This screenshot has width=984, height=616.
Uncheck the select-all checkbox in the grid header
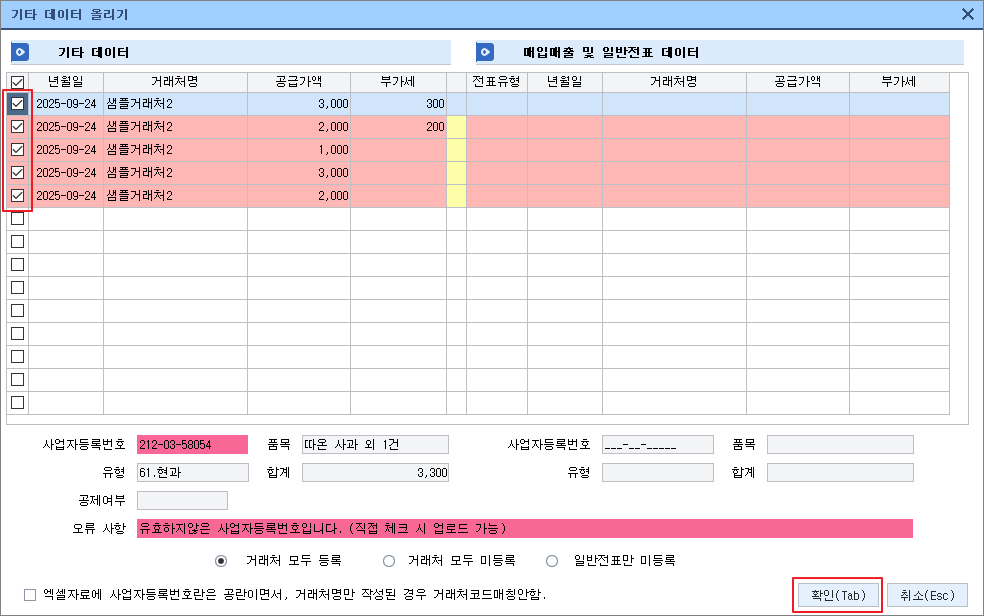coord(17,82)
